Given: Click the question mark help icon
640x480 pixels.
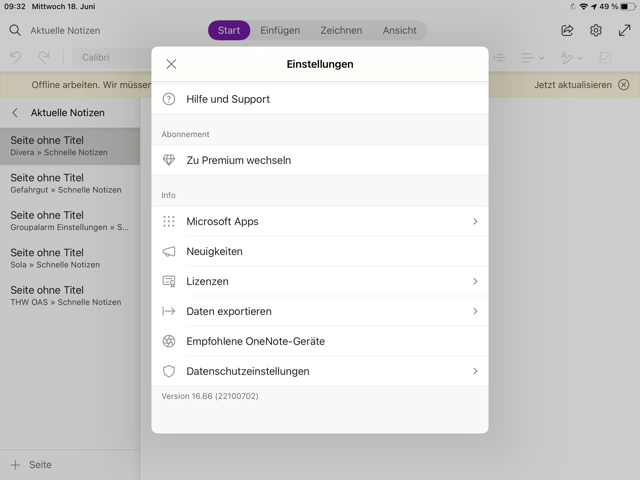Looking at the screenshot, I should pos(169,99).
